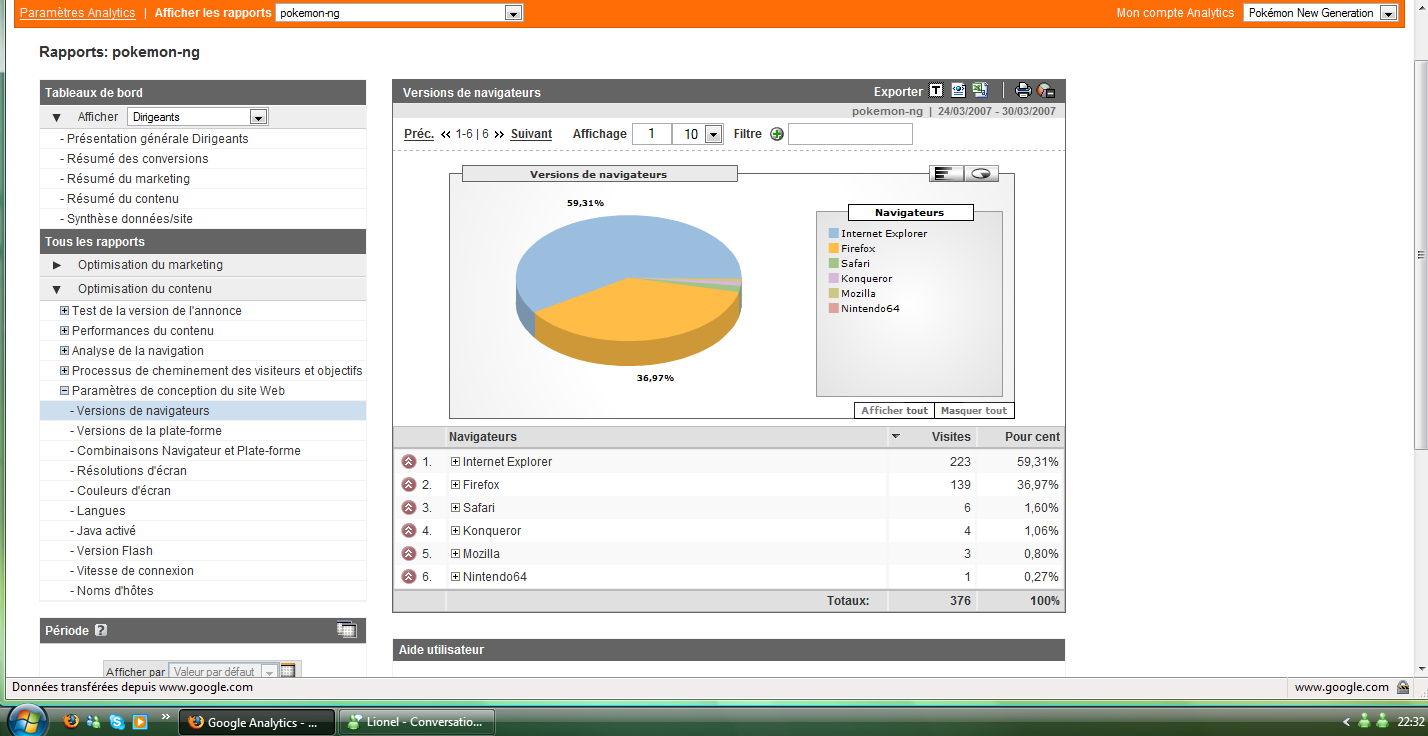Export report as XML icon
This screenshot has width=1428, height=736.
click(958, 90)
